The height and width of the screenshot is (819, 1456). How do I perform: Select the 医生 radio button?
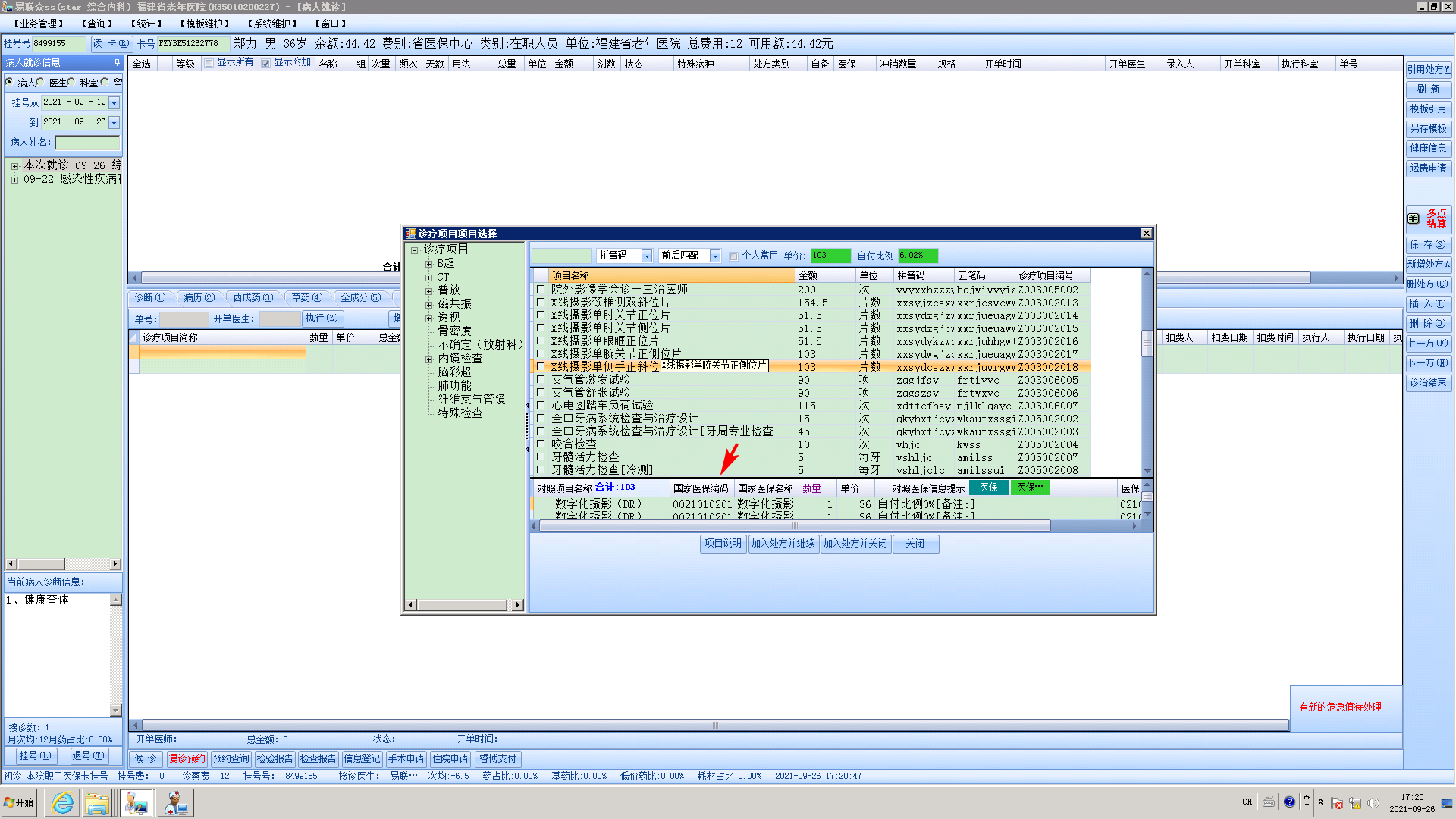(x=41, y=82)
